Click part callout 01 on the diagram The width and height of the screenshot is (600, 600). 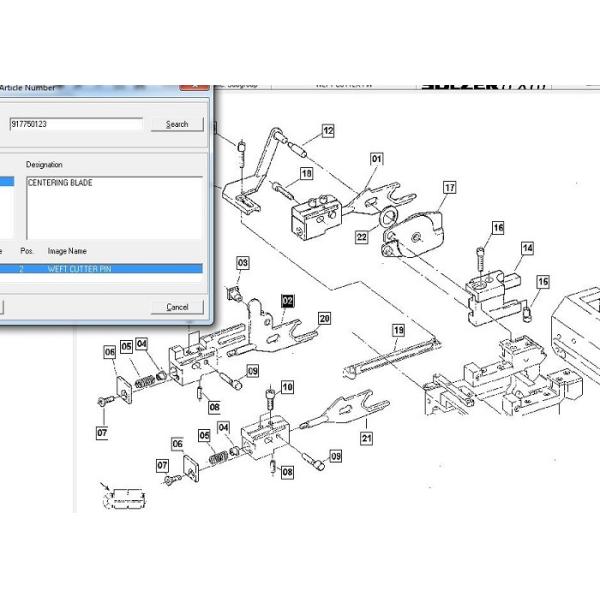[x=377, y=159]
